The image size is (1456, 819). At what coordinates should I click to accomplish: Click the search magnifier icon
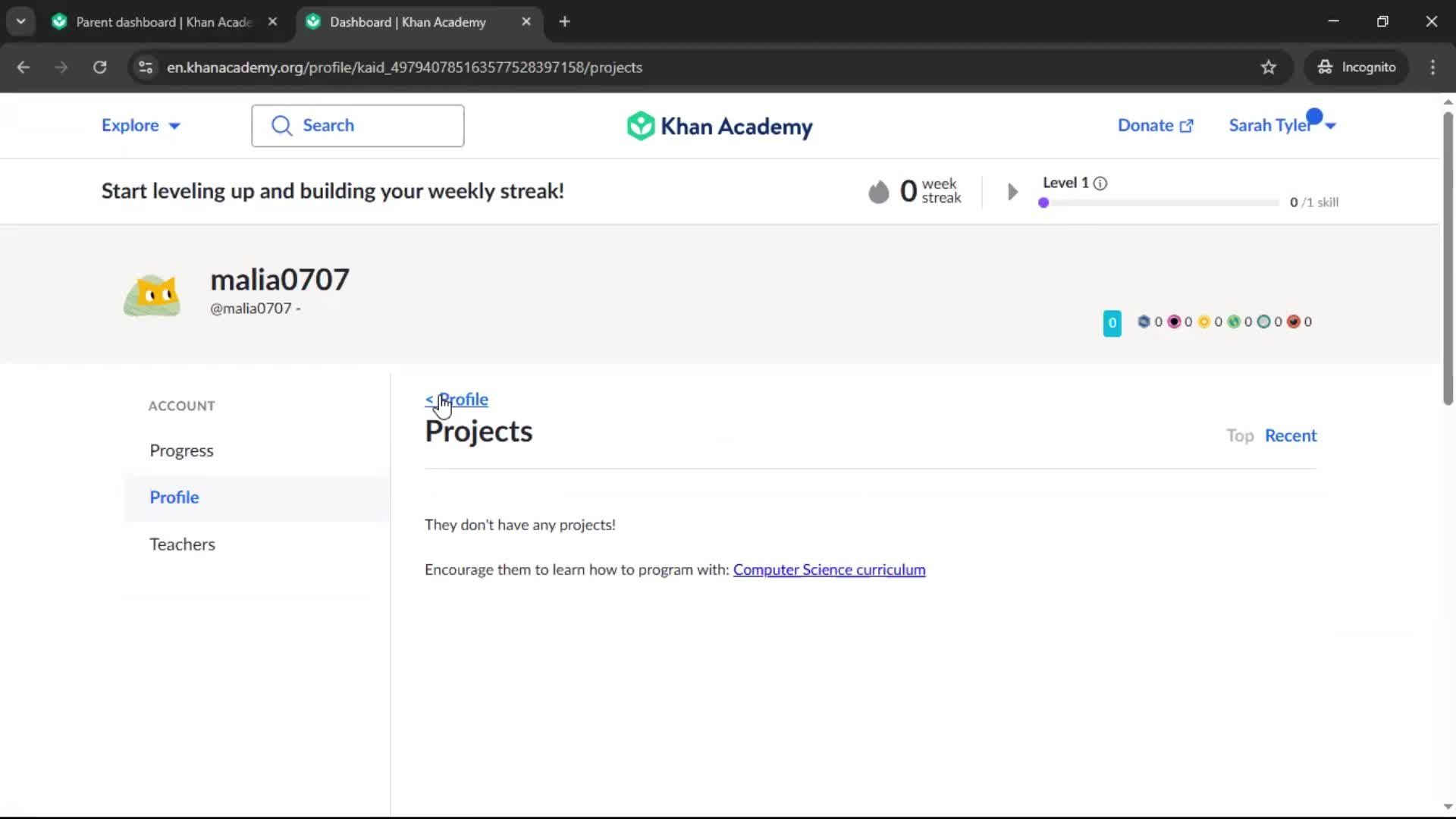pos(281,126)
